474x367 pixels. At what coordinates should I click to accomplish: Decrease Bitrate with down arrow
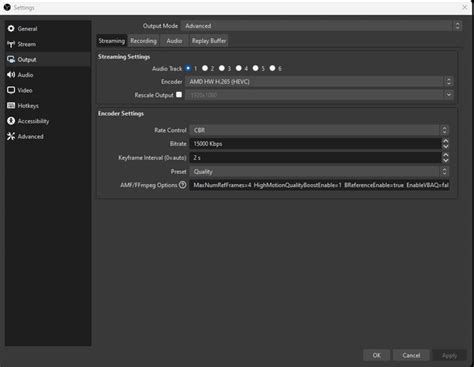point(446,146)
